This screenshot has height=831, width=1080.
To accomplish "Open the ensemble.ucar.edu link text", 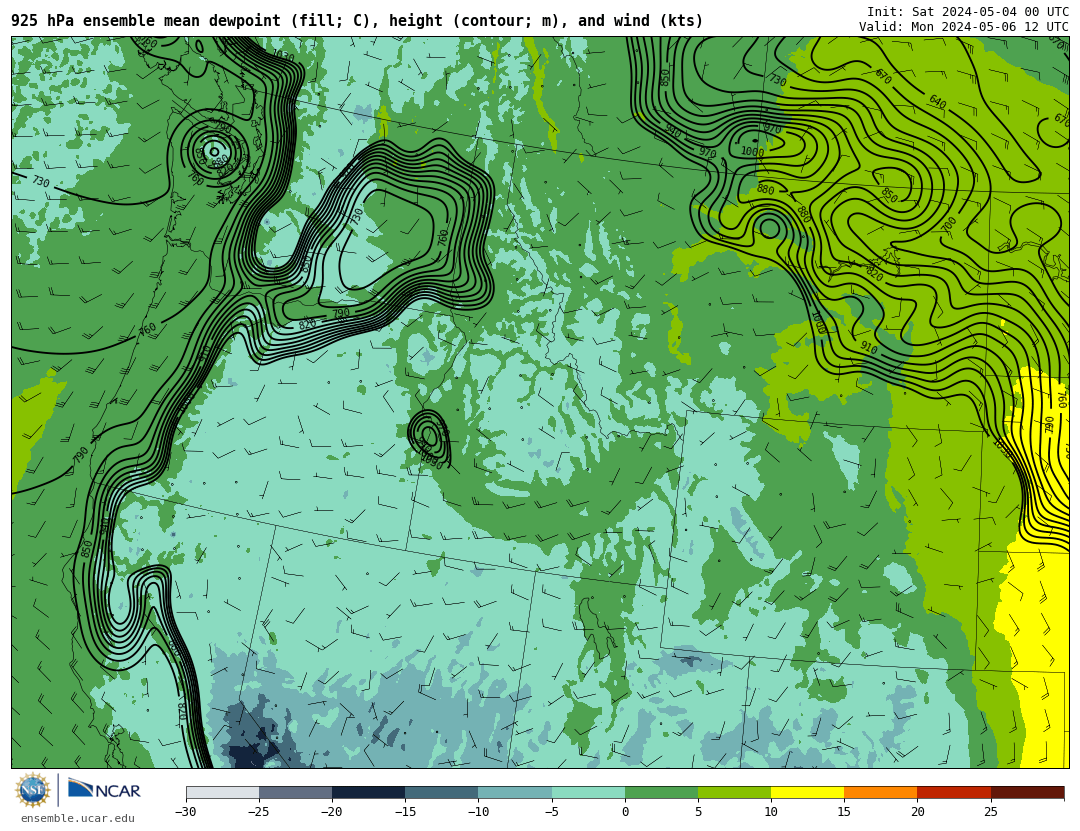I will [x=78, y=819].
